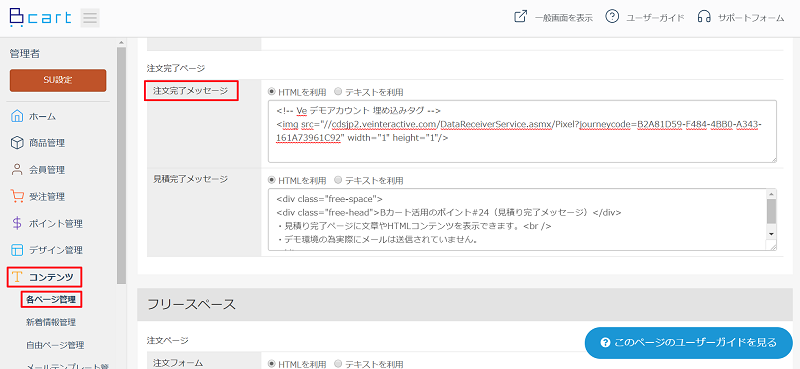Select テキストを利用 for 見積完了メッセージ
The image size is (800, 369).
(x=338, y=181)
